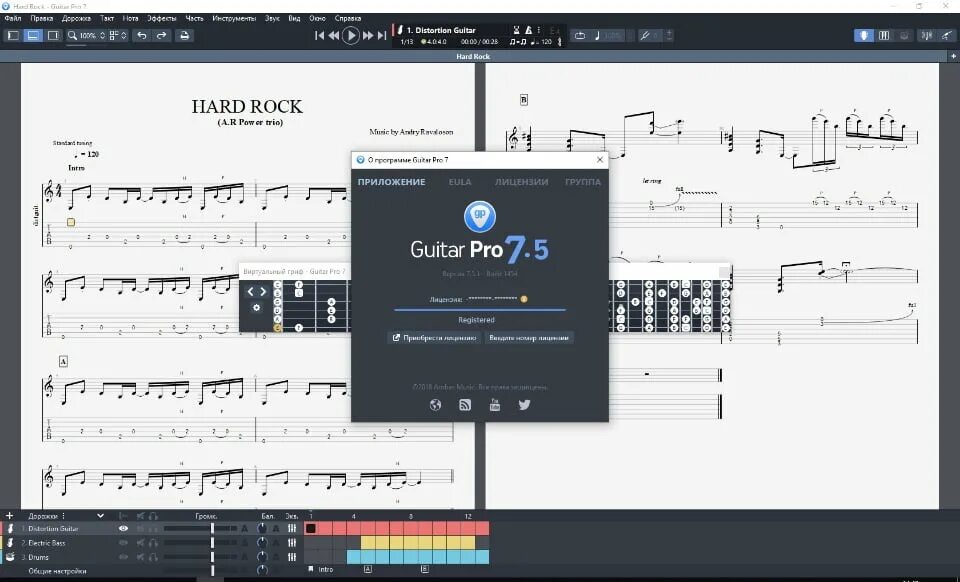This screenshot has width=960, height=582.
Task: Open the Дорожка menu
Action: click(77, 18)
